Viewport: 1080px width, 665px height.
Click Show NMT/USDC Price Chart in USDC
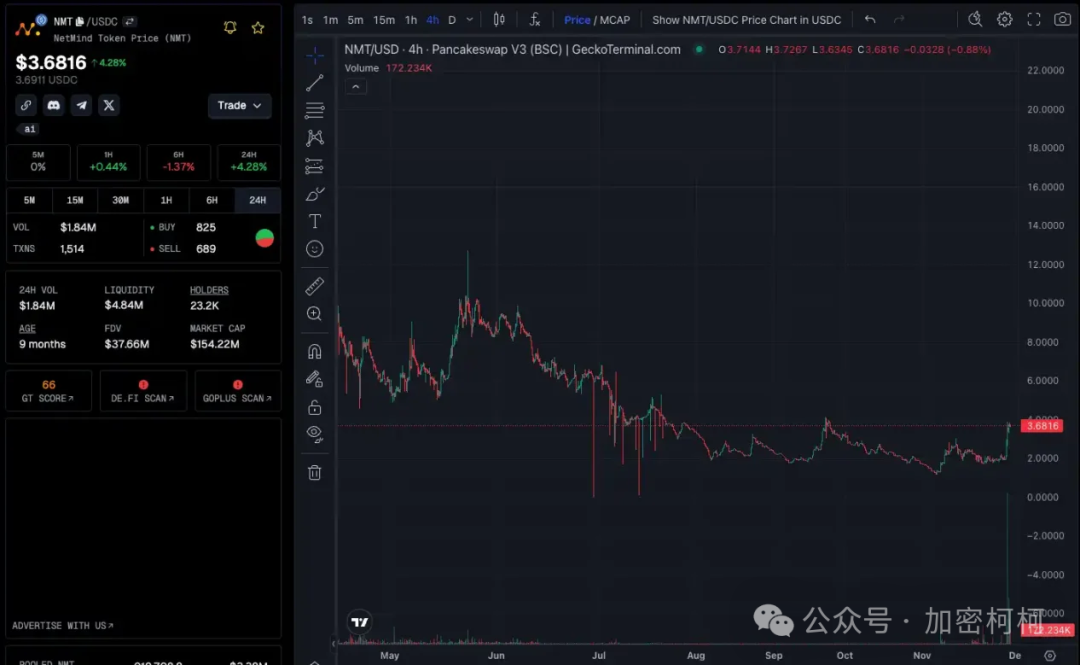point(746,19)
